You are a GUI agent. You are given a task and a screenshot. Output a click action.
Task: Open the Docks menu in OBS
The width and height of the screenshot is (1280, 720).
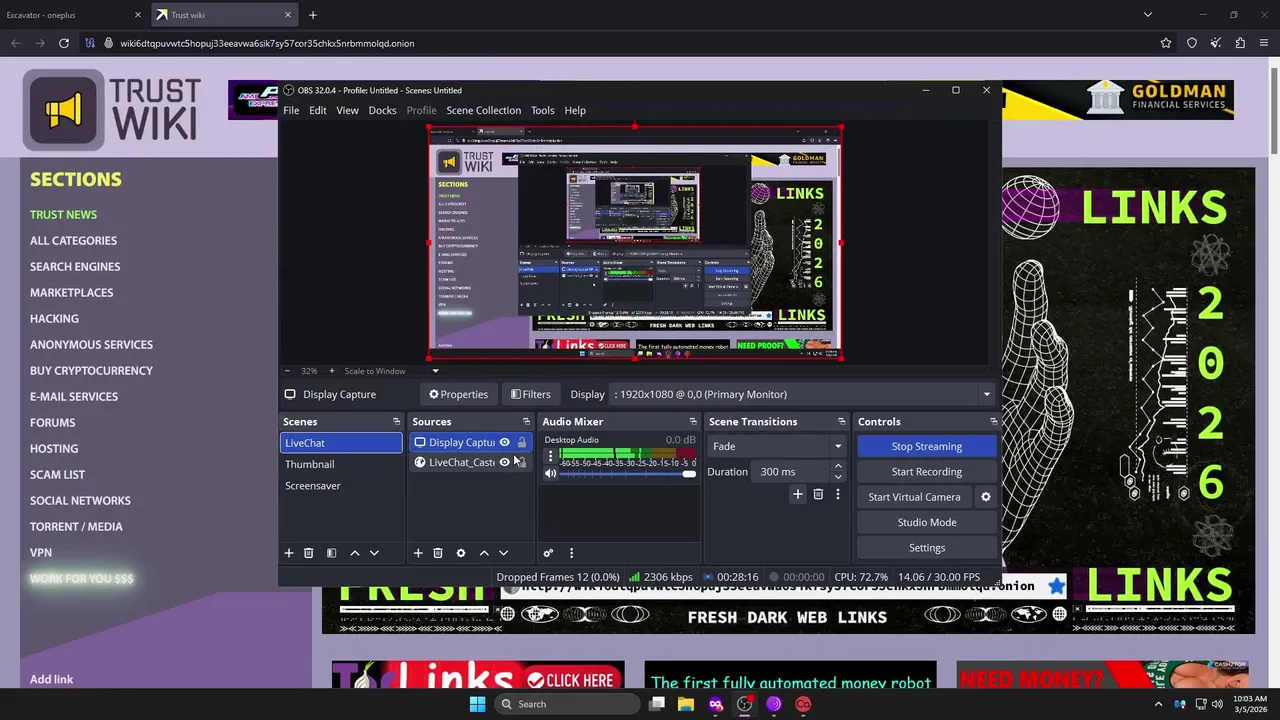pyautogui.click(x=383, y=110)
